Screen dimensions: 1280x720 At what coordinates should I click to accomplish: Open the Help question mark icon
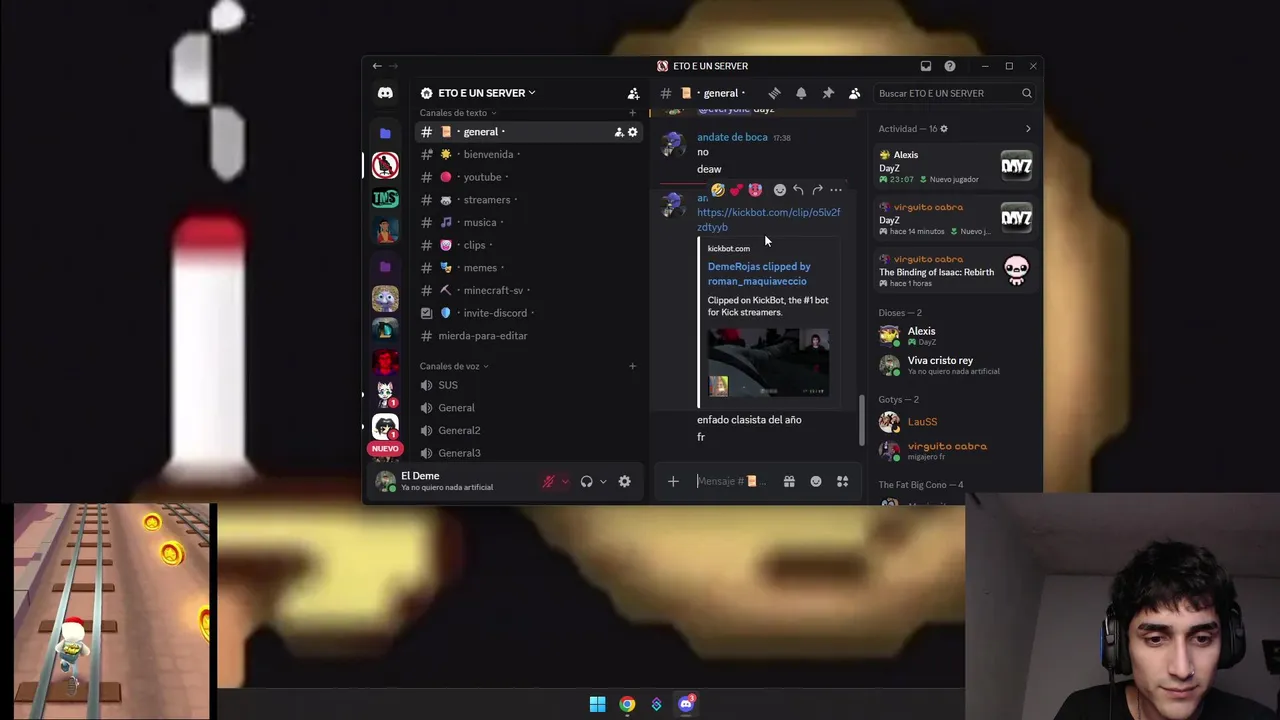click(x=950, y=66)
